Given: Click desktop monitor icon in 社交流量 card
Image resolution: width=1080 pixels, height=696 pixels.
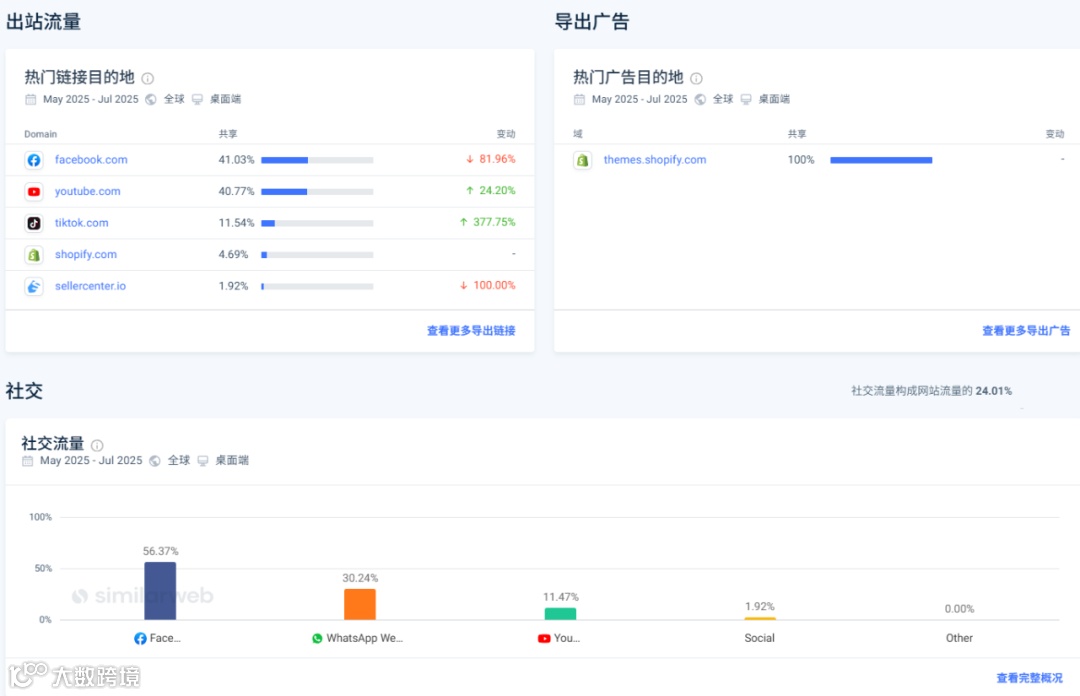Looking at the screenshot, I should click(202, 460).
